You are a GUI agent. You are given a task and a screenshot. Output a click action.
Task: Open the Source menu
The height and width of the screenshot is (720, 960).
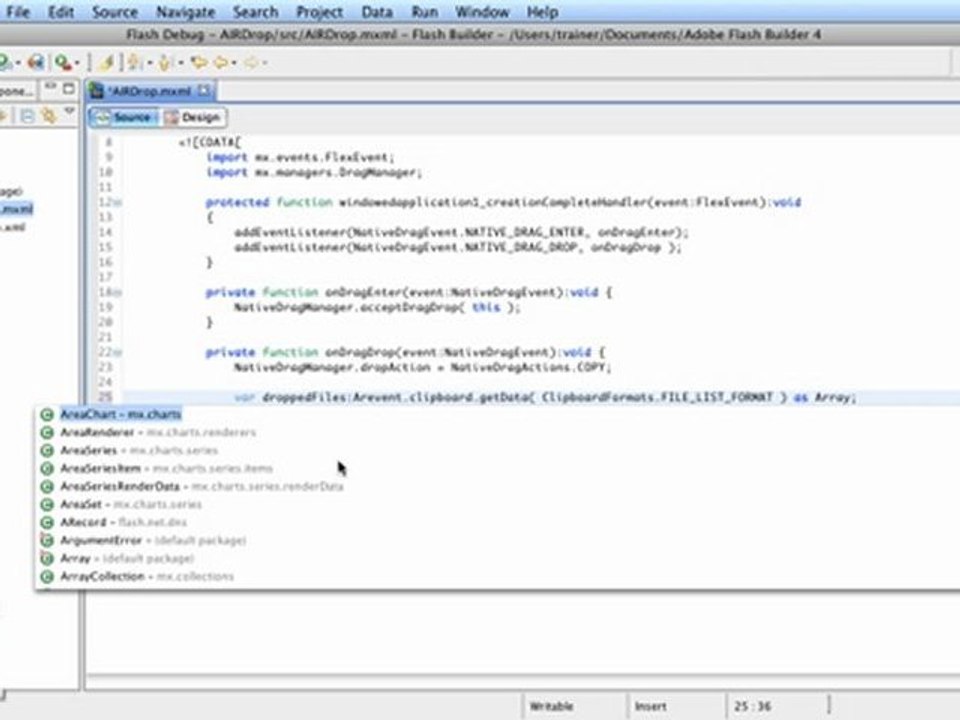click(x=115, y=12)
